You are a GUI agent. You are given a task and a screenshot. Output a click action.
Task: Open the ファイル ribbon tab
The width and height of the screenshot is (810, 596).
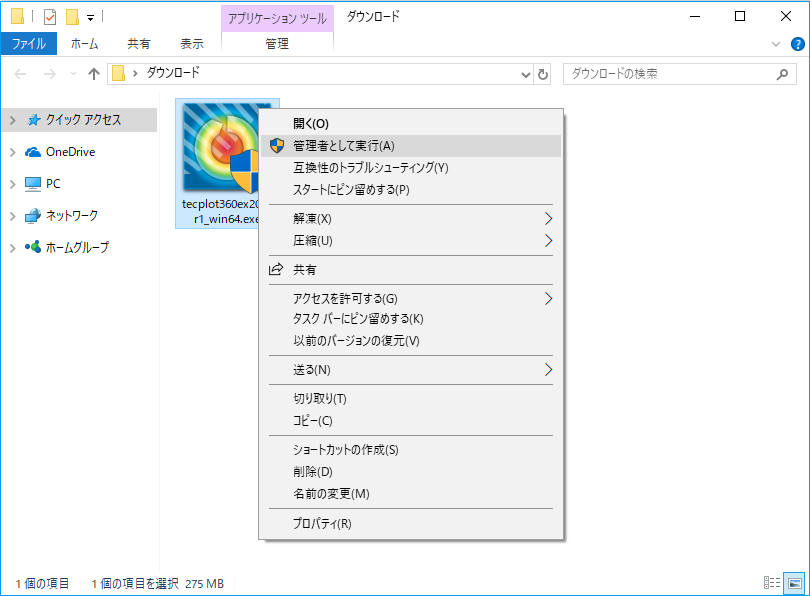click(28, 44)
